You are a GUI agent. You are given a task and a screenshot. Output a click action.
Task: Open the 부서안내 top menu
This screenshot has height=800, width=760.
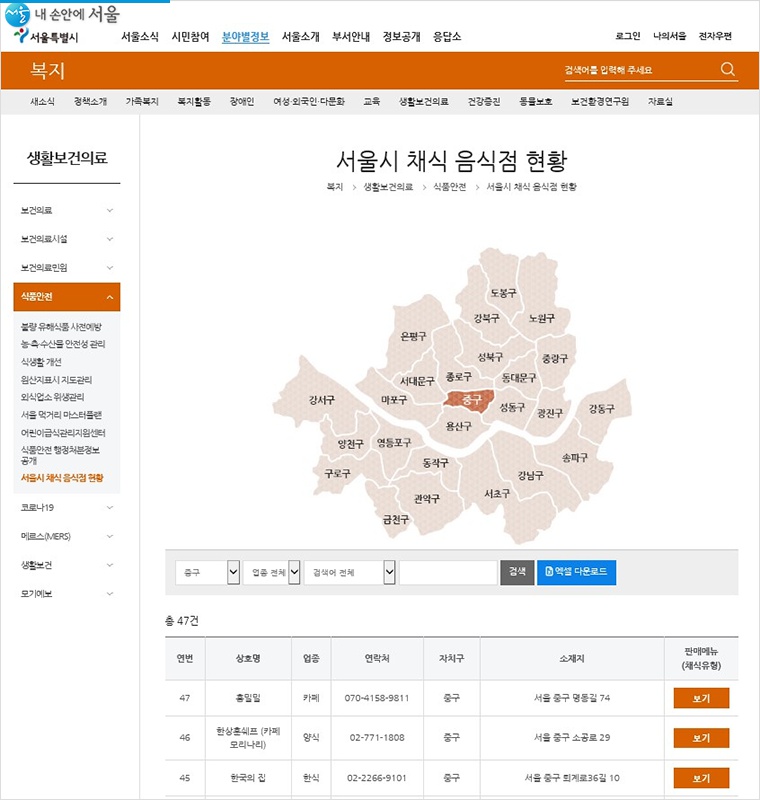pyautogui.click(x=351, y=36)
